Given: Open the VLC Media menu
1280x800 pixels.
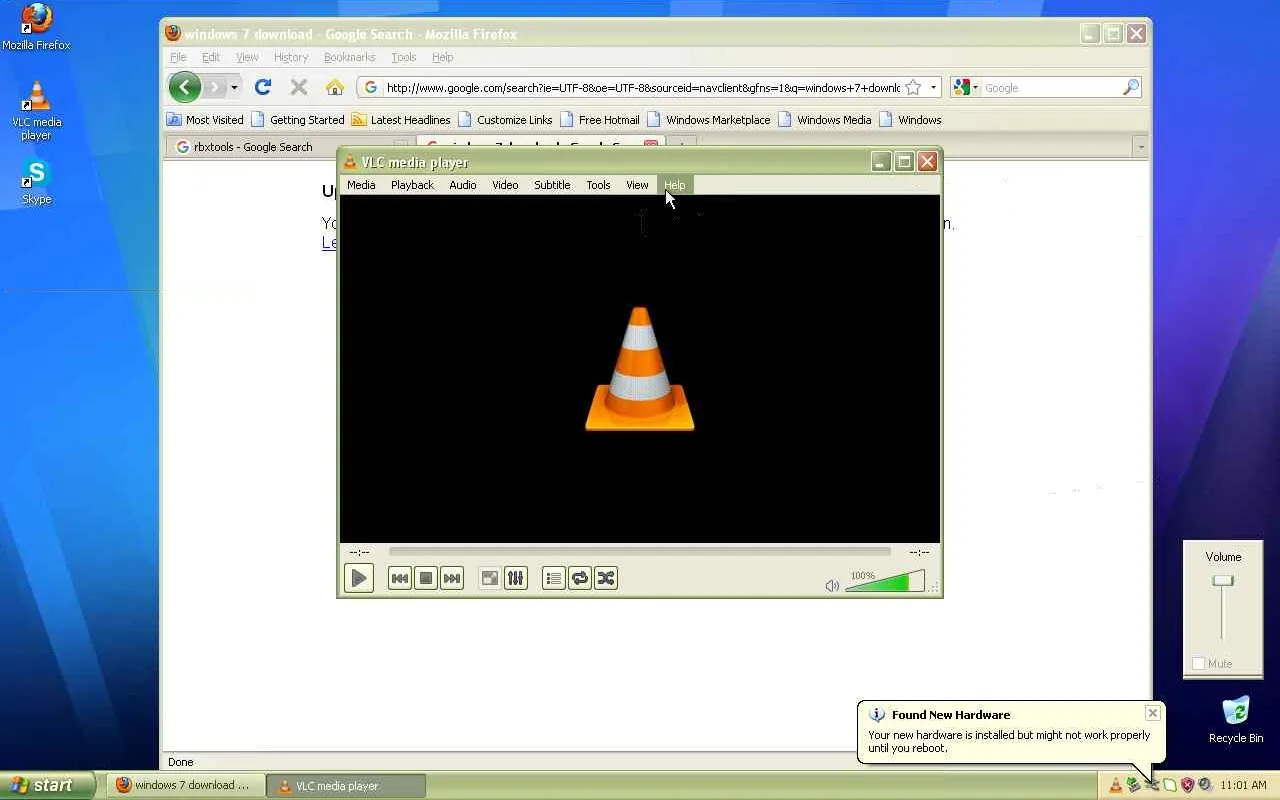Looking at the screenshot, I should (x=361, y=185).
